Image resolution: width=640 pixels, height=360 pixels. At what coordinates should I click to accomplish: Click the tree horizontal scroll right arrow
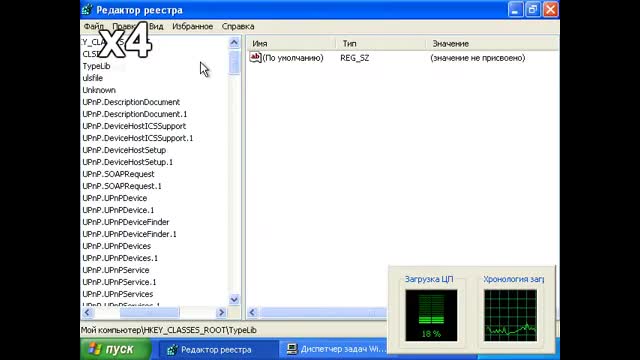[221, 313]
